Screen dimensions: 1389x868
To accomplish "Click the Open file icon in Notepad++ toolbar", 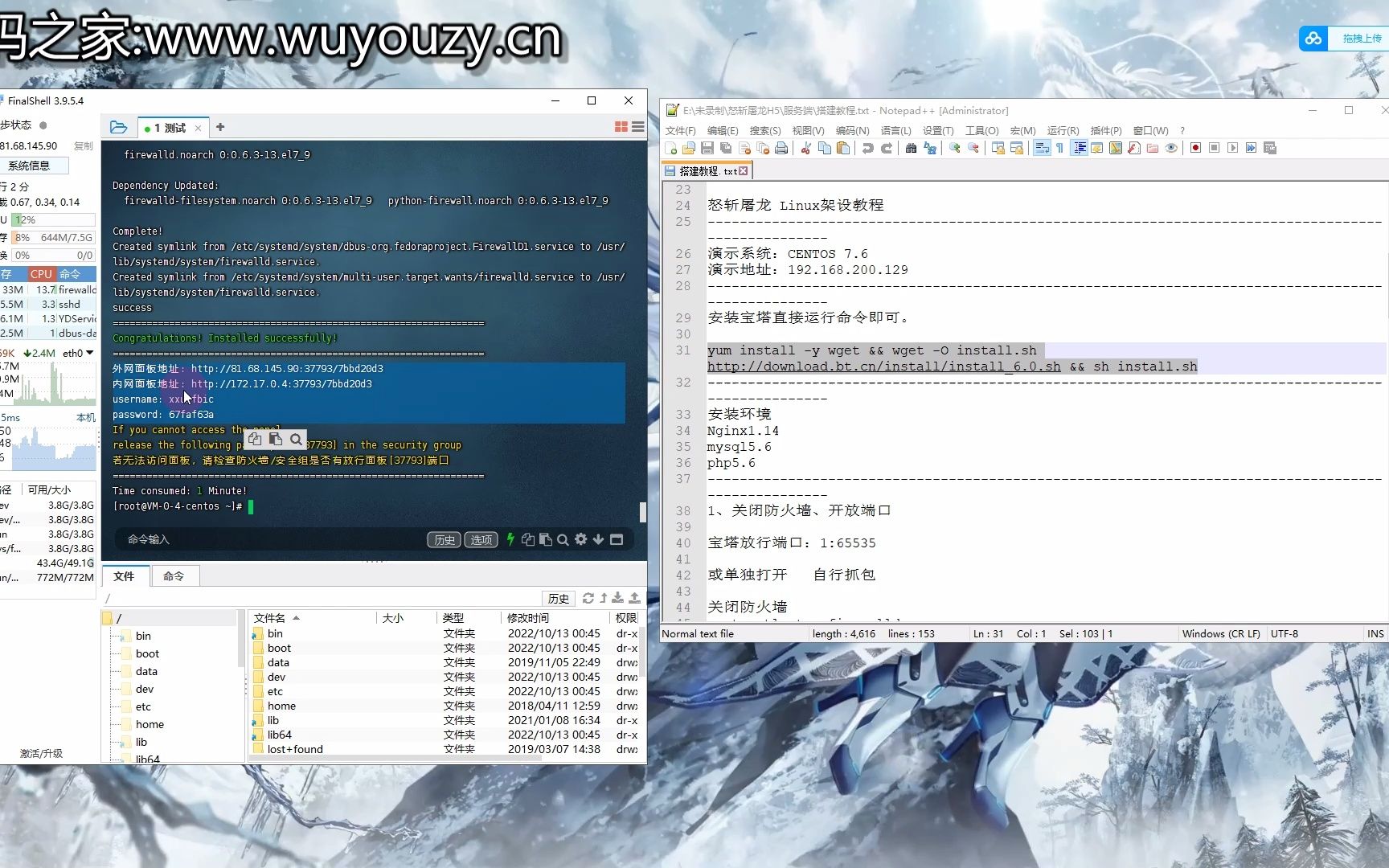I will [x=689, y=148].
